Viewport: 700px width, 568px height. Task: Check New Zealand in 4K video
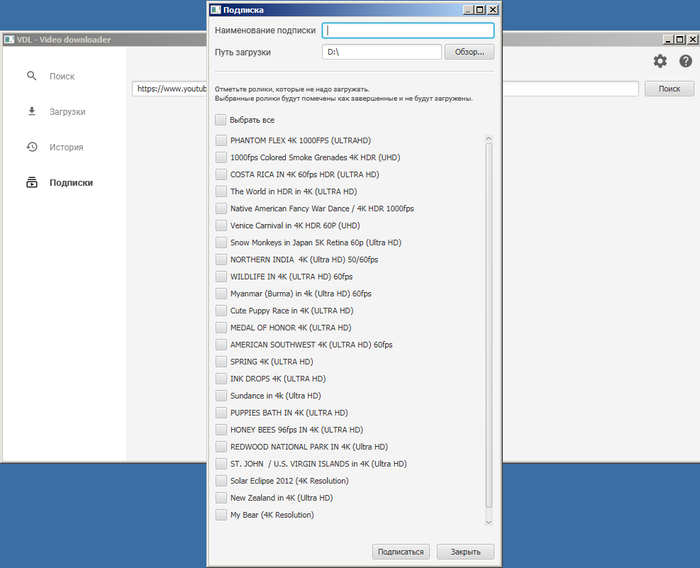tap(221, 497)
